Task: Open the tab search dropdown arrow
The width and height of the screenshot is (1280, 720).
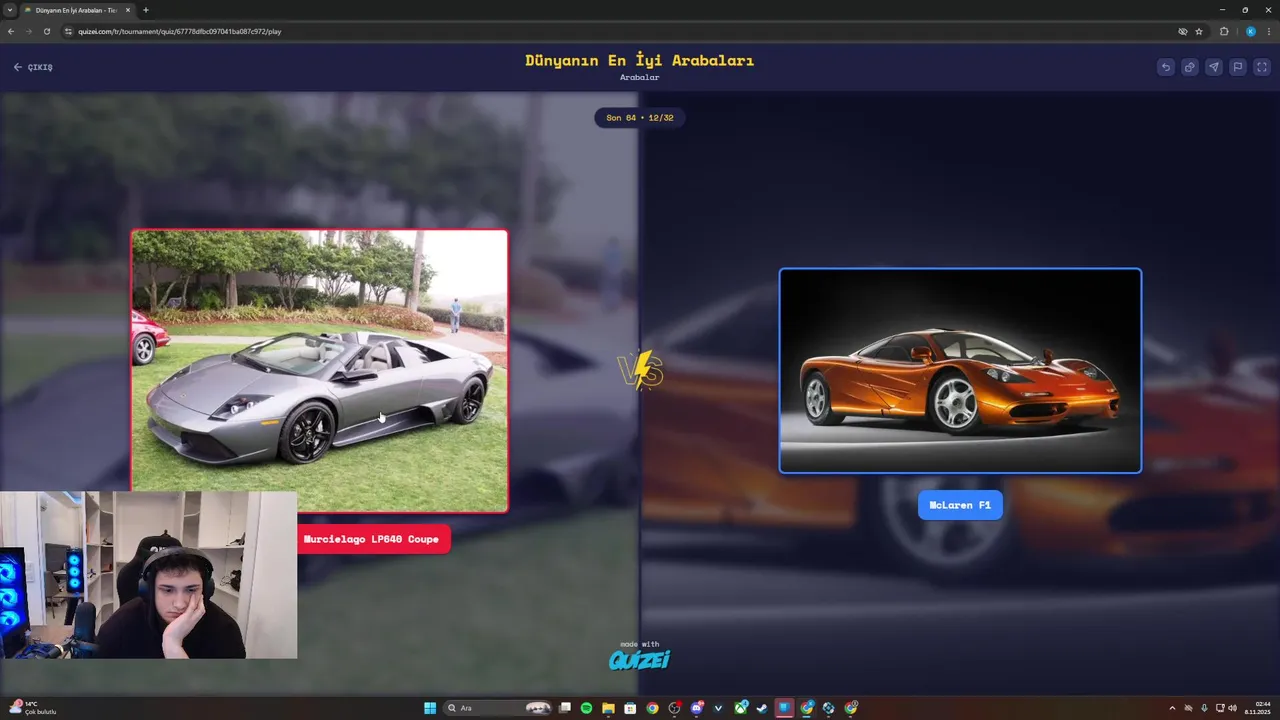Action: [x=10, y=10]
